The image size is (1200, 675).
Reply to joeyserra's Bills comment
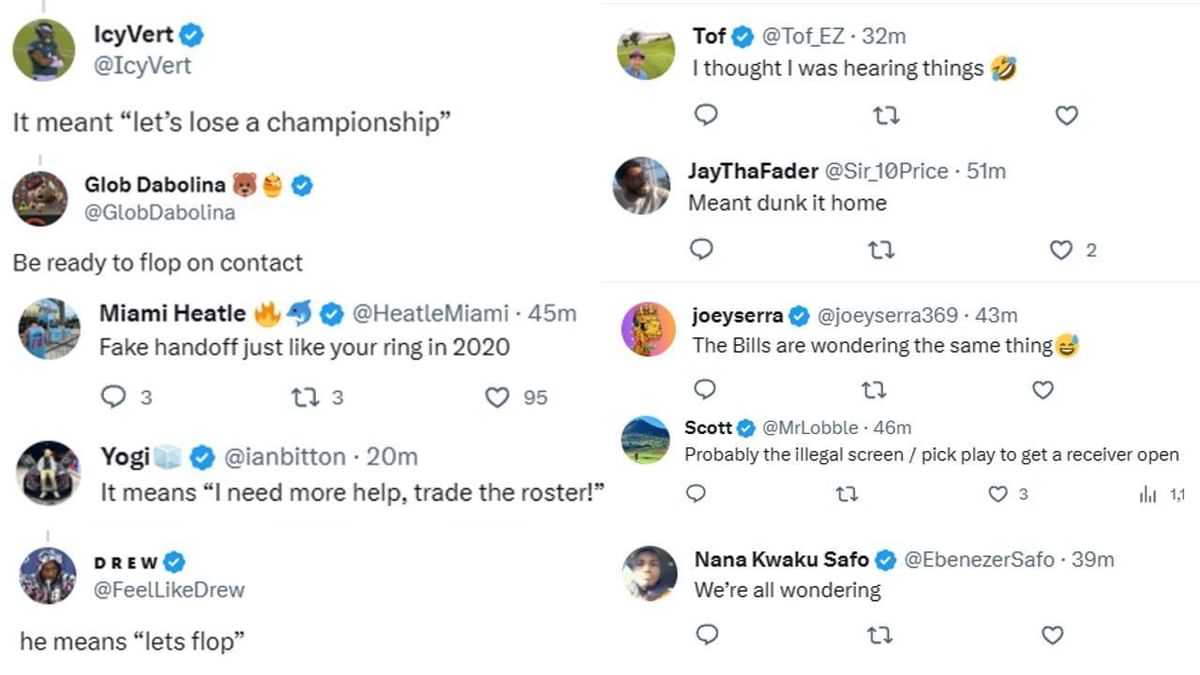coord(706,390)
